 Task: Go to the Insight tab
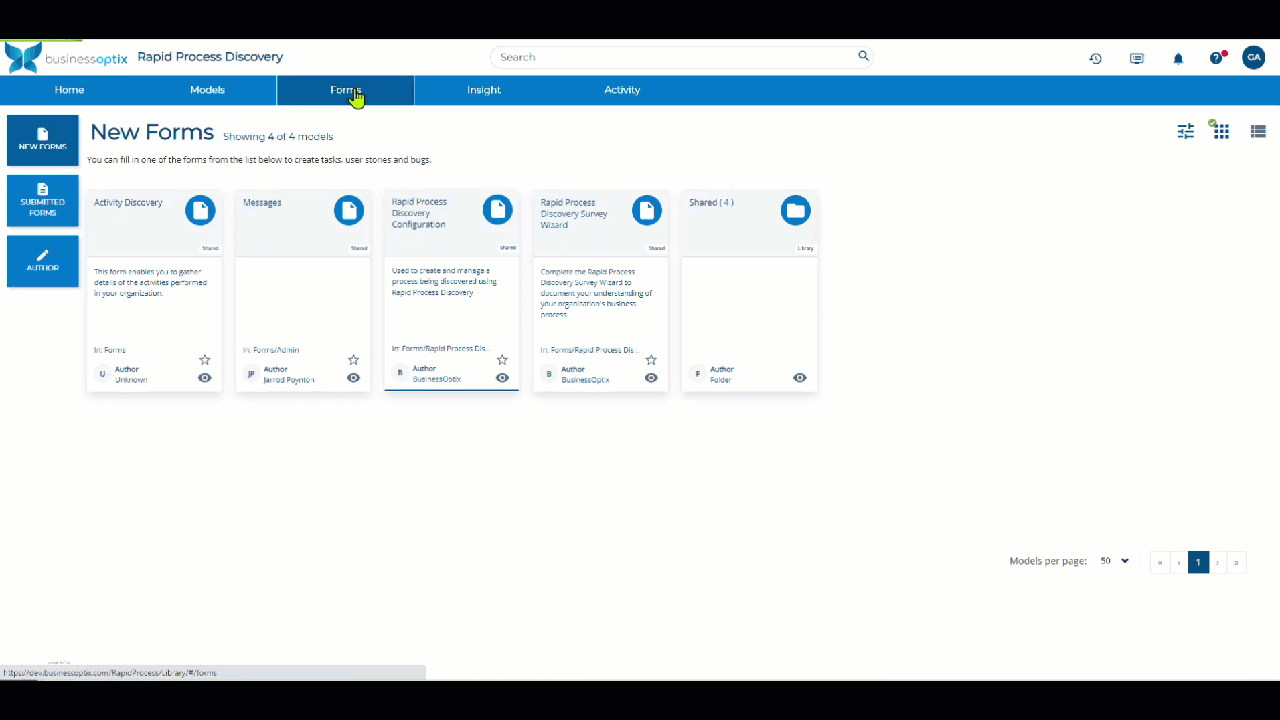click(484, 90)
